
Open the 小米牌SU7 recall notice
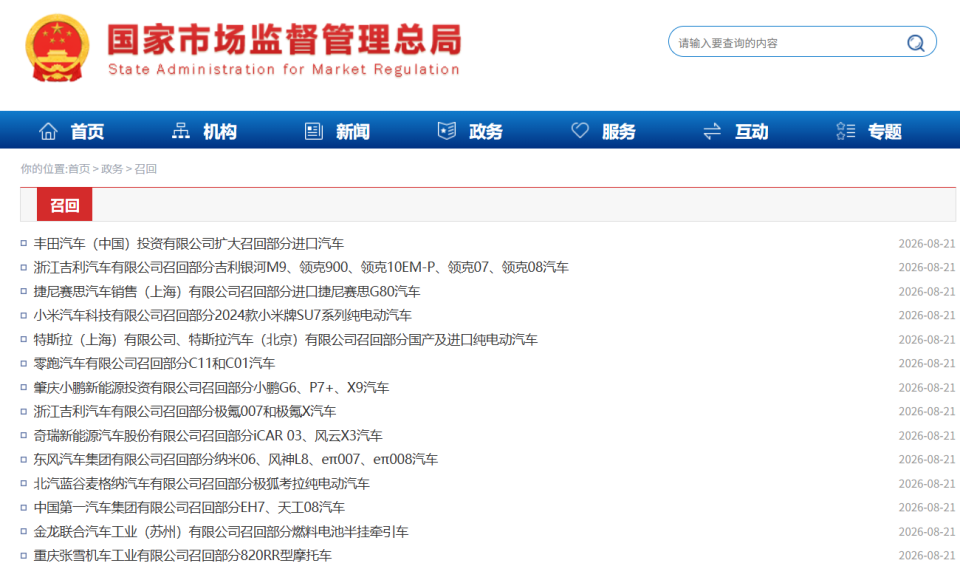[222, 315]
